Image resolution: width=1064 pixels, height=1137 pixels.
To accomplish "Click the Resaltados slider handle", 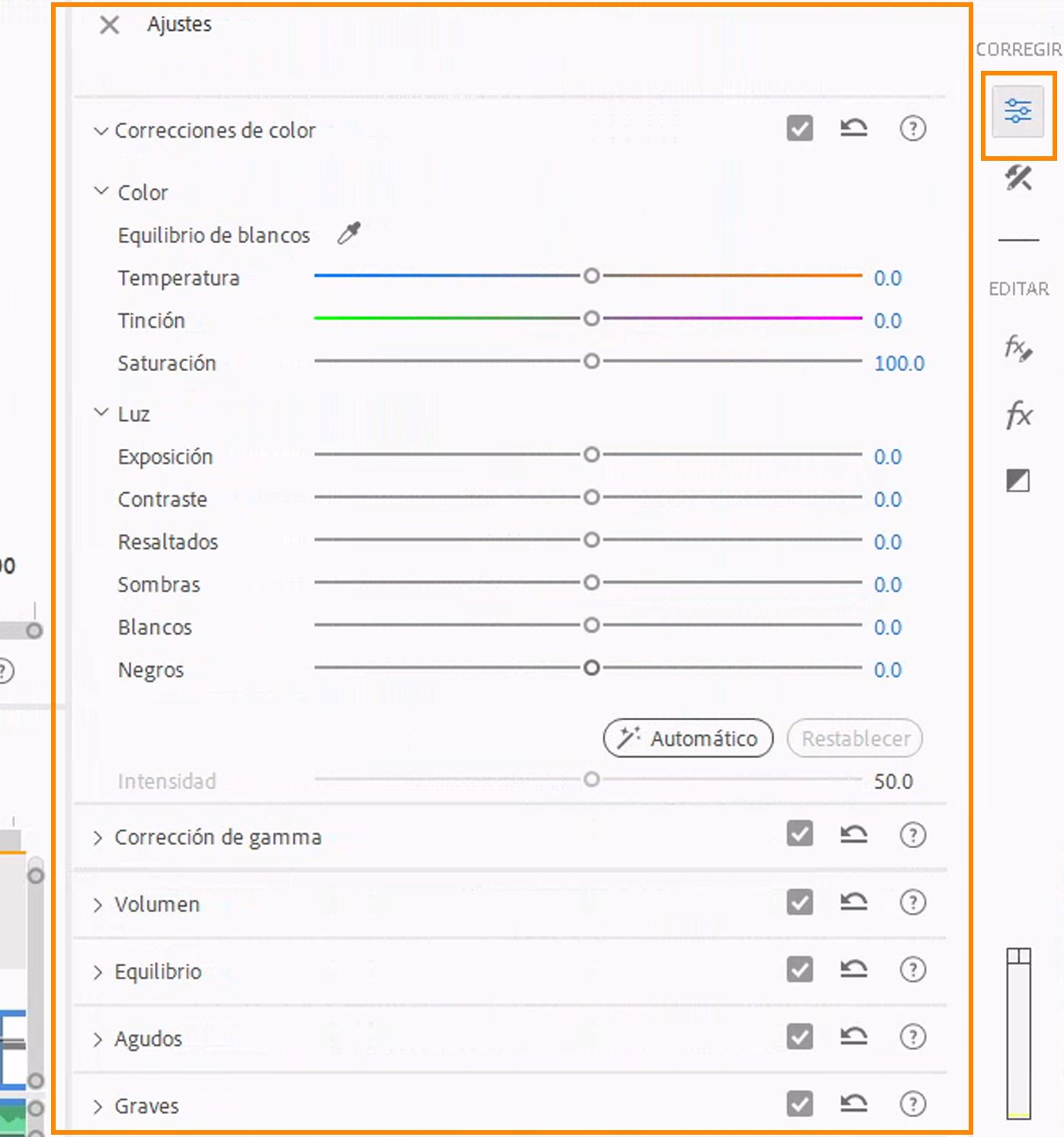I will point(591,540).
